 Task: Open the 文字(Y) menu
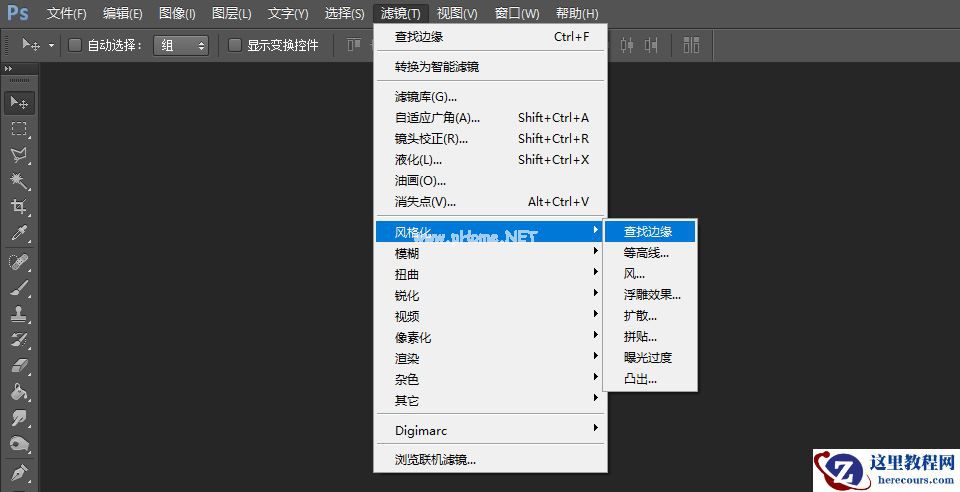tap(288, 13)
